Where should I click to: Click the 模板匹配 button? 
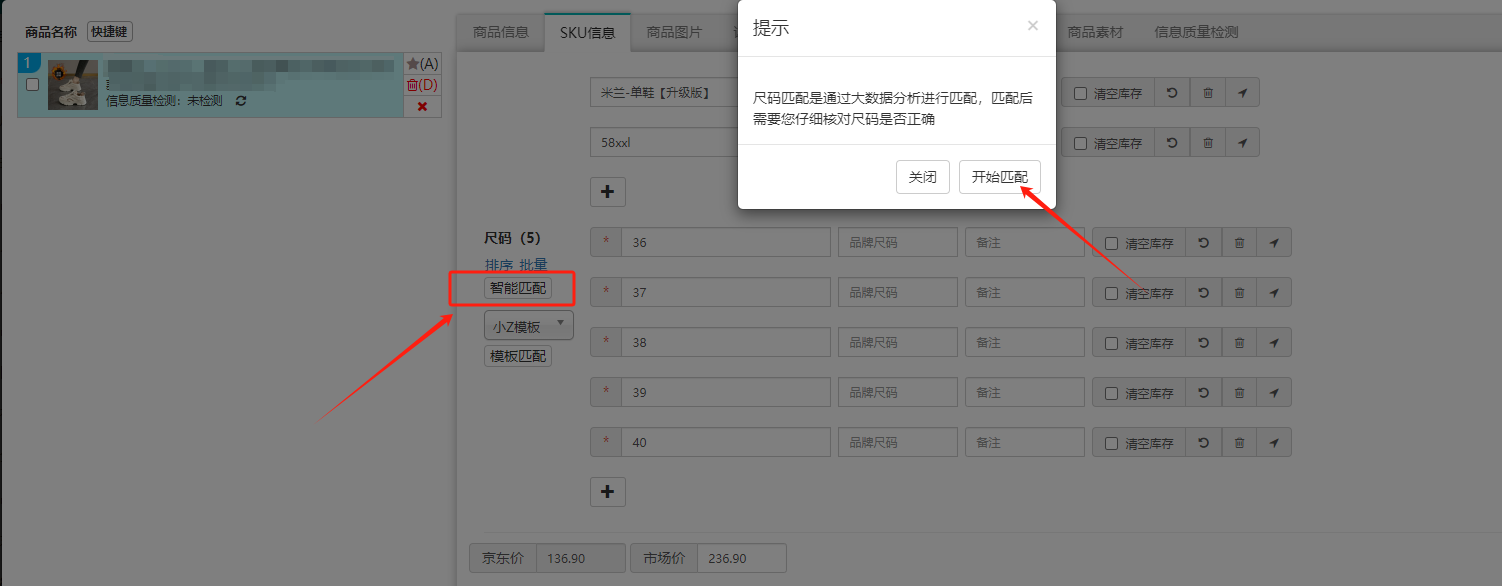pyautogui.click(x=518, y=356)
